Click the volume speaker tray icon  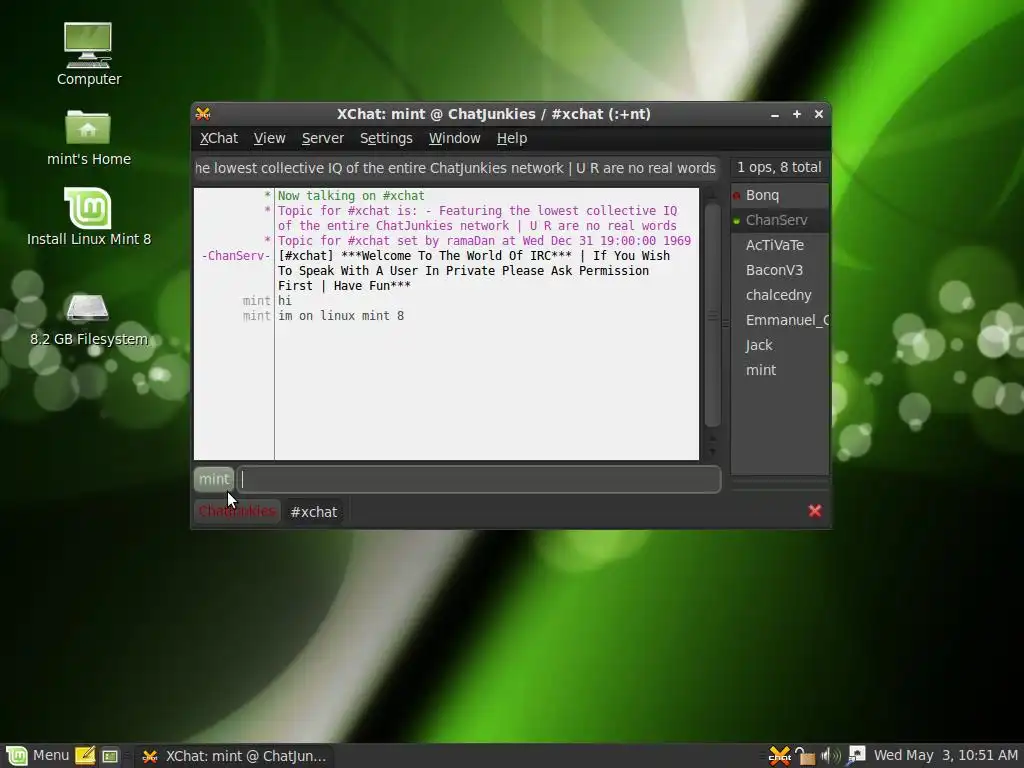point(830,756)
